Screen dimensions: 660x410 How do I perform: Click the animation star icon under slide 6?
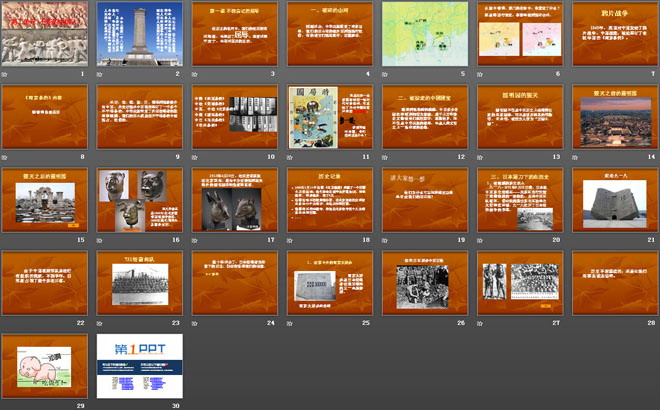click(480, 74)
